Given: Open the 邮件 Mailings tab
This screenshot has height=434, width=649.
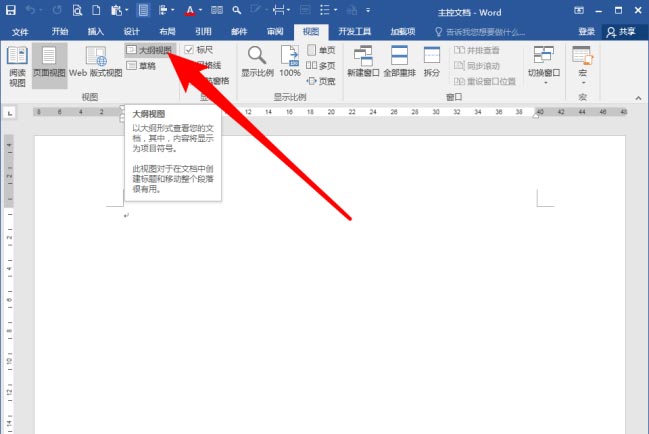Looking at the screenshot, I should [x=239, y=31].
